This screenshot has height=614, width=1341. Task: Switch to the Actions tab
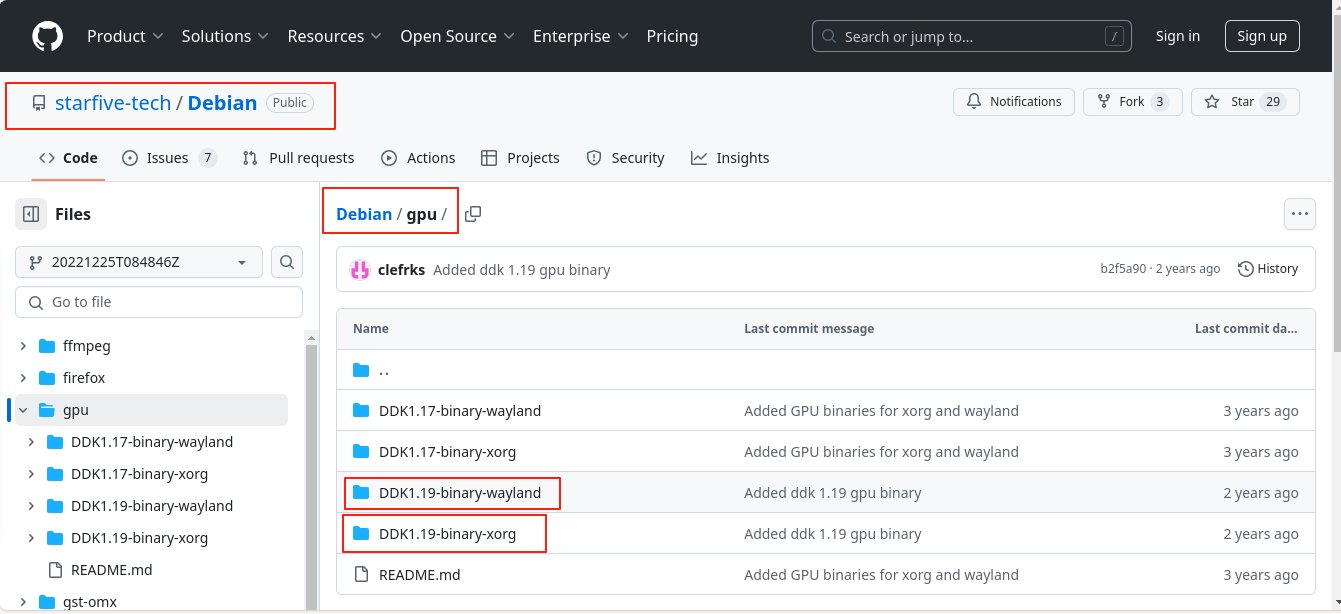coord(418,158)
